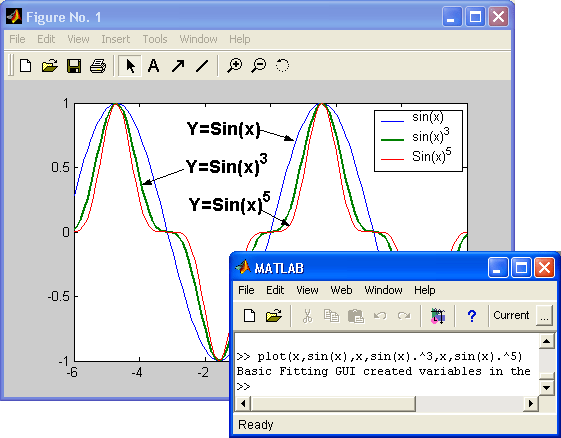The width and height of the screenshot is (561, 438).
Task: Save figure using floppy disk icon
Action: point(74,66)
